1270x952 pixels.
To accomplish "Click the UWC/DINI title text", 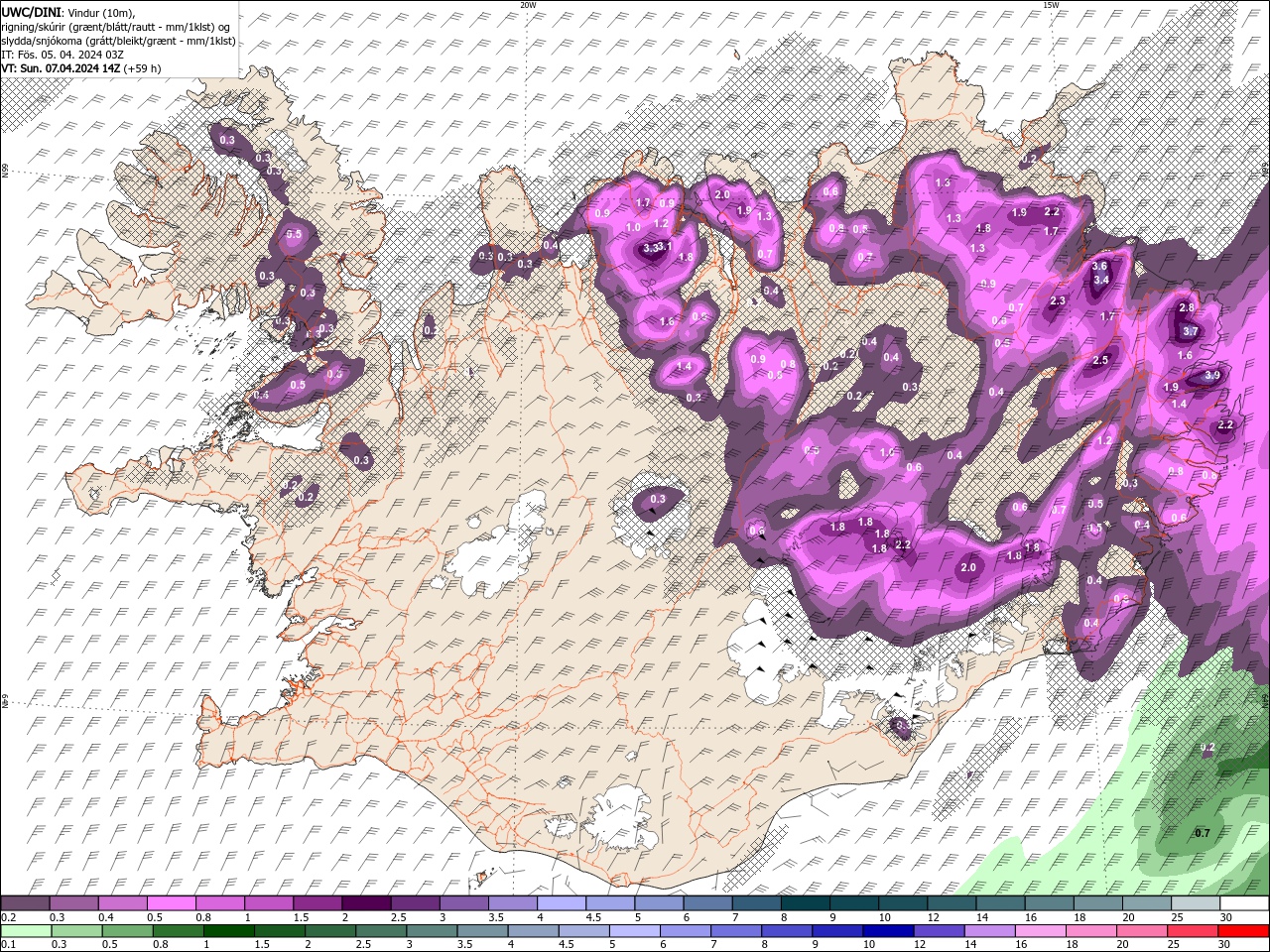I will pyautogui.click(x=32, y=11).
